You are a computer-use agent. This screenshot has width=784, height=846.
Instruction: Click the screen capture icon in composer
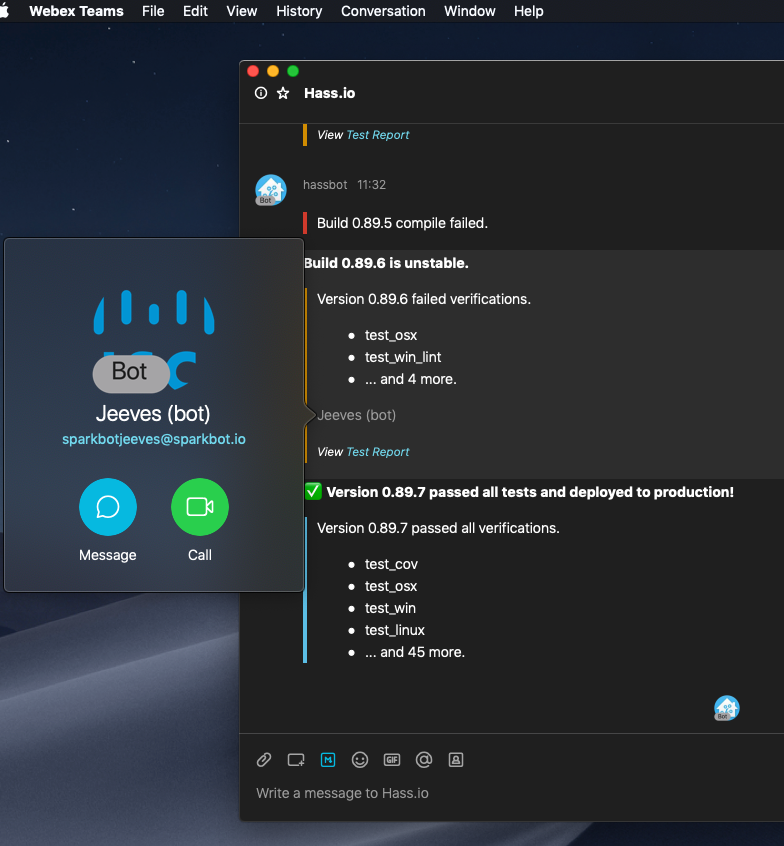pos(296,760)
